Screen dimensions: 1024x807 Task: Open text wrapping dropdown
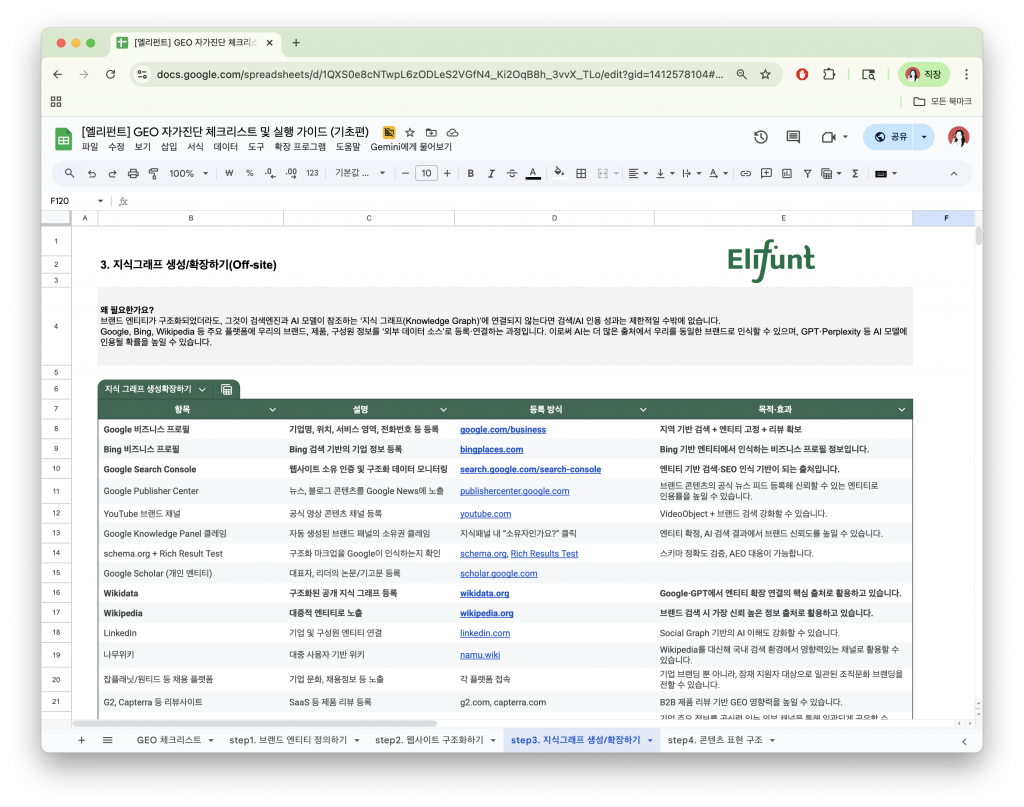691,174
